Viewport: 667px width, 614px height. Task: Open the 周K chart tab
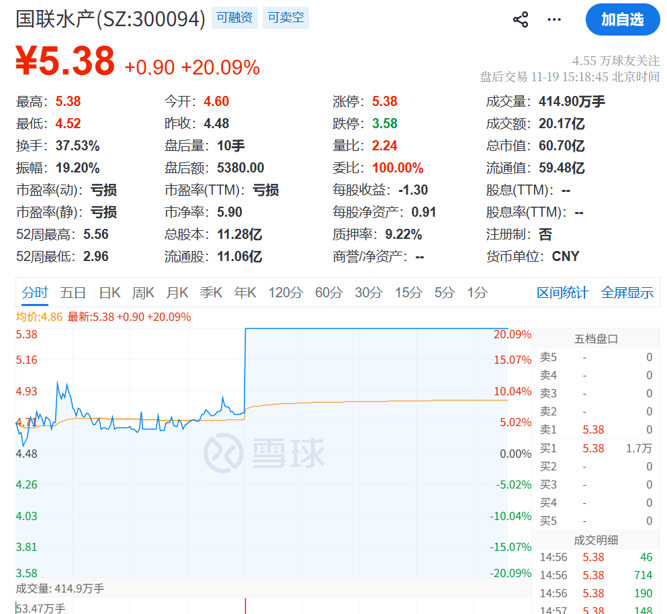pos(143,292)
